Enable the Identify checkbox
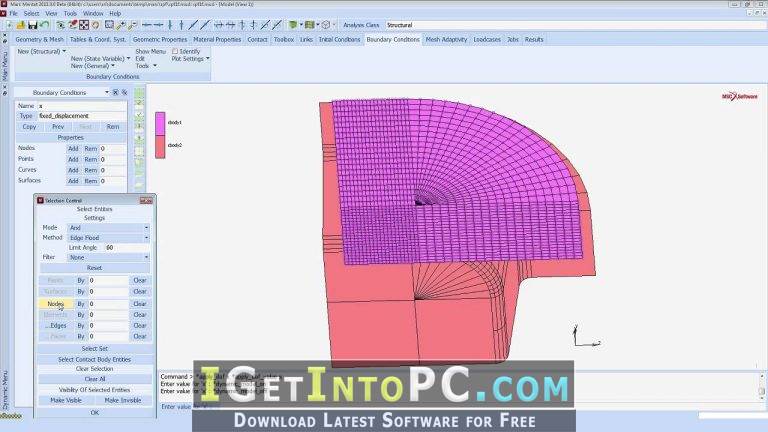The height and width of the screenshot is (432, 768). pyautogui.click(x=175, y=51)
